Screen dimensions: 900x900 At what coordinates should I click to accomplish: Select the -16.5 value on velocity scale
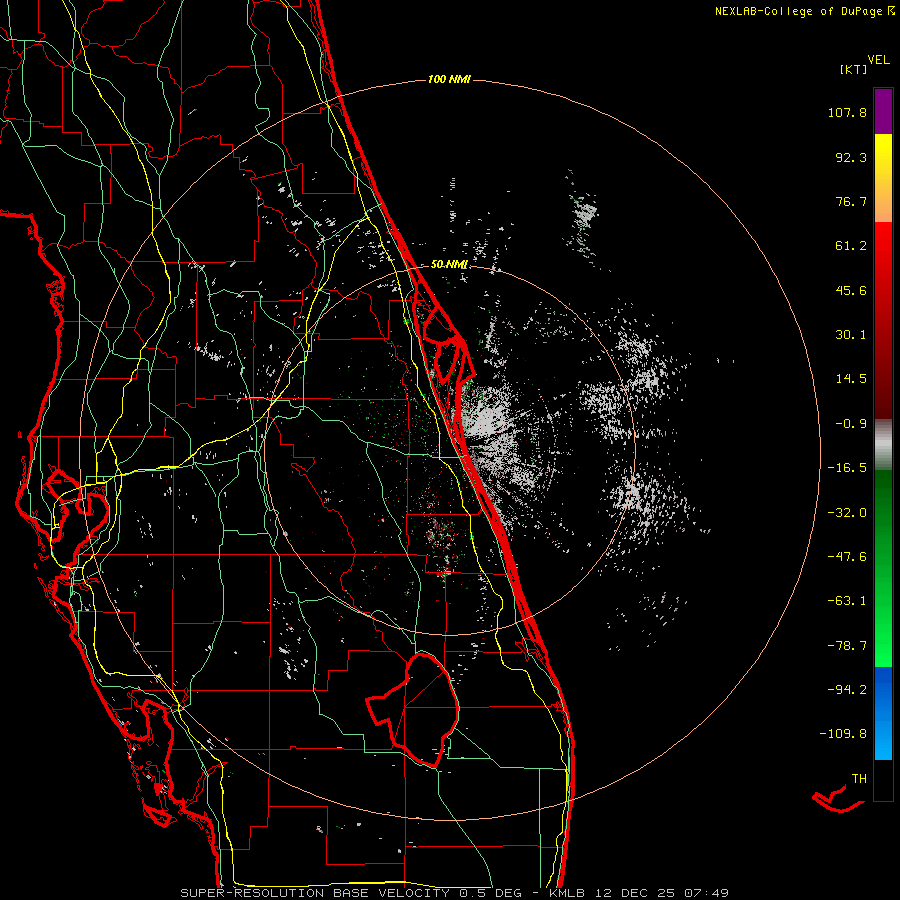847,468
